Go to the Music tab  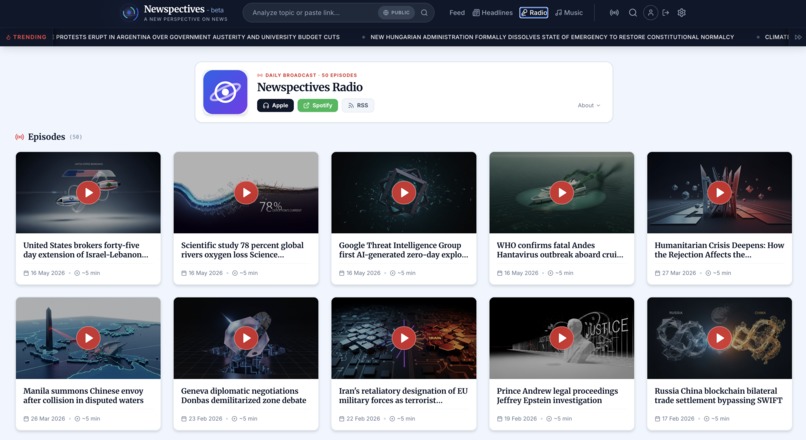click(569, 13)
